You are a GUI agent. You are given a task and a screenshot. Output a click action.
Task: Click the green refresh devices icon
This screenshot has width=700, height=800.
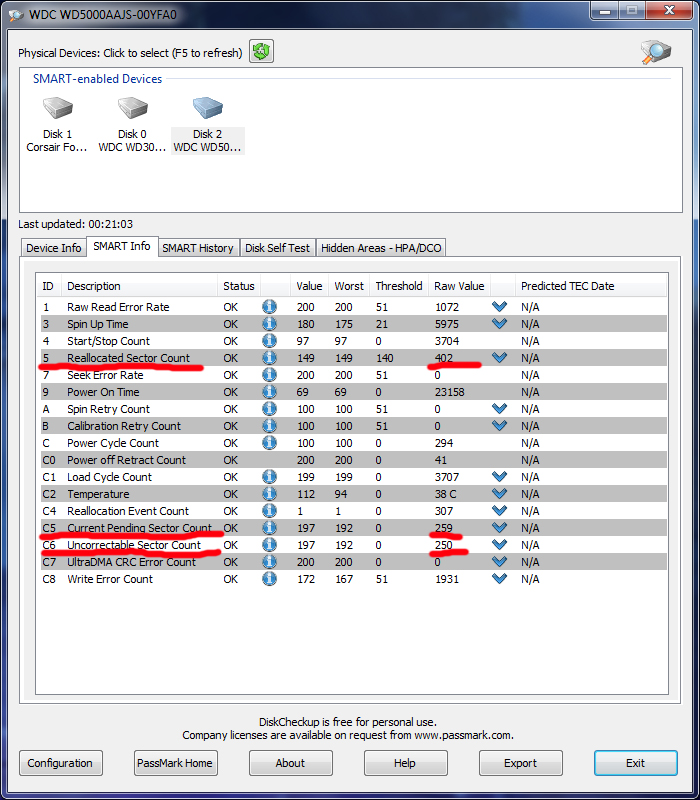261,51
